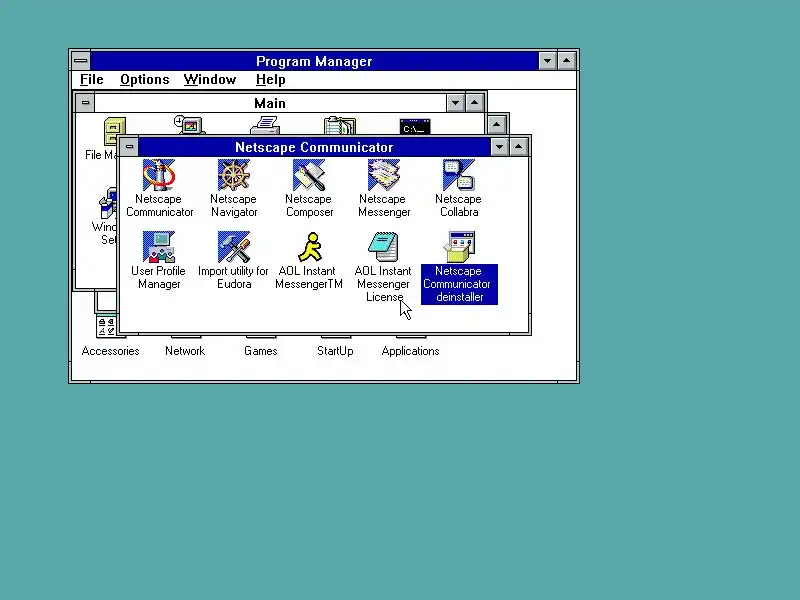Launch the Netscape Communicator icon

[x=159, y=175]
